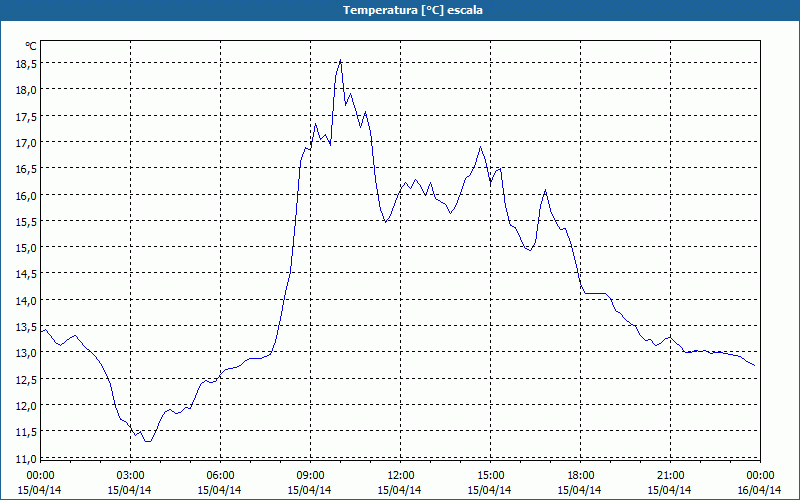Screen dimensions: 800x500
Task: Click the 12:00 time label
Action: (x=401, y=476)
